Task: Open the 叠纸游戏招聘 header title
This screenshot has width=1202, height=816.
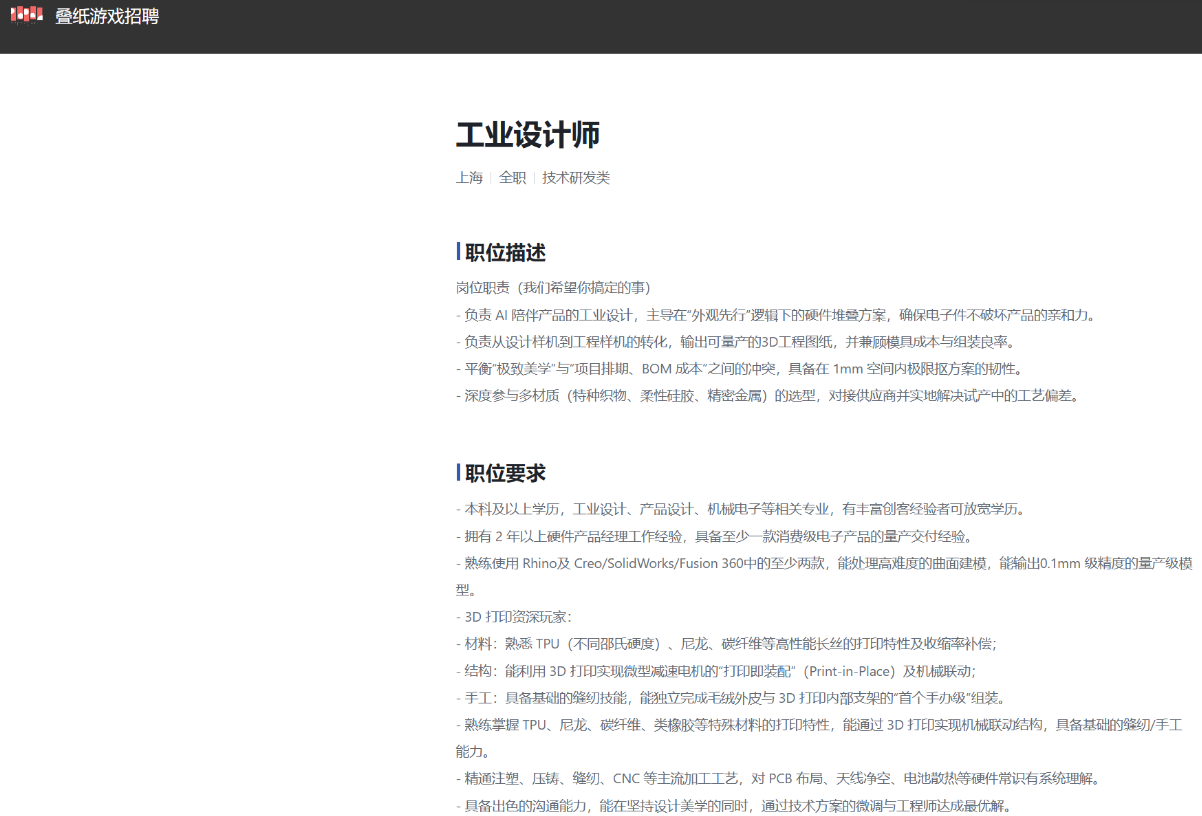Action: [107, 16]
